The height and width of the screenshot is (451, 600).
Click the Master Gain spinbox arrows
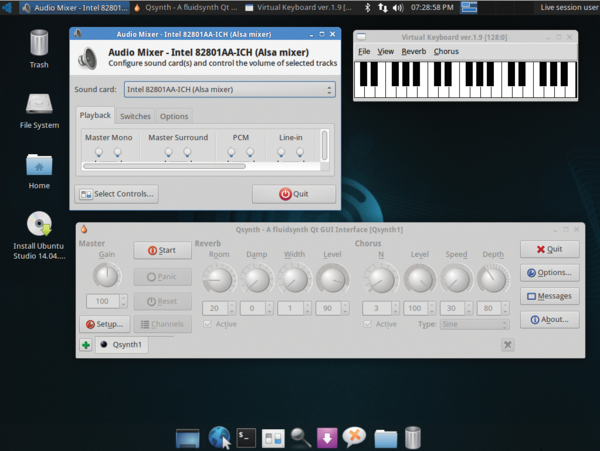[123, 301]
